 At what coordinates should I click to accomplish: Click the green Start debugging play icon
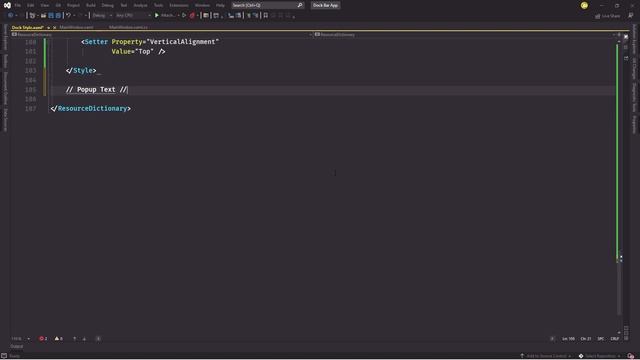click(x=157, y=16)
